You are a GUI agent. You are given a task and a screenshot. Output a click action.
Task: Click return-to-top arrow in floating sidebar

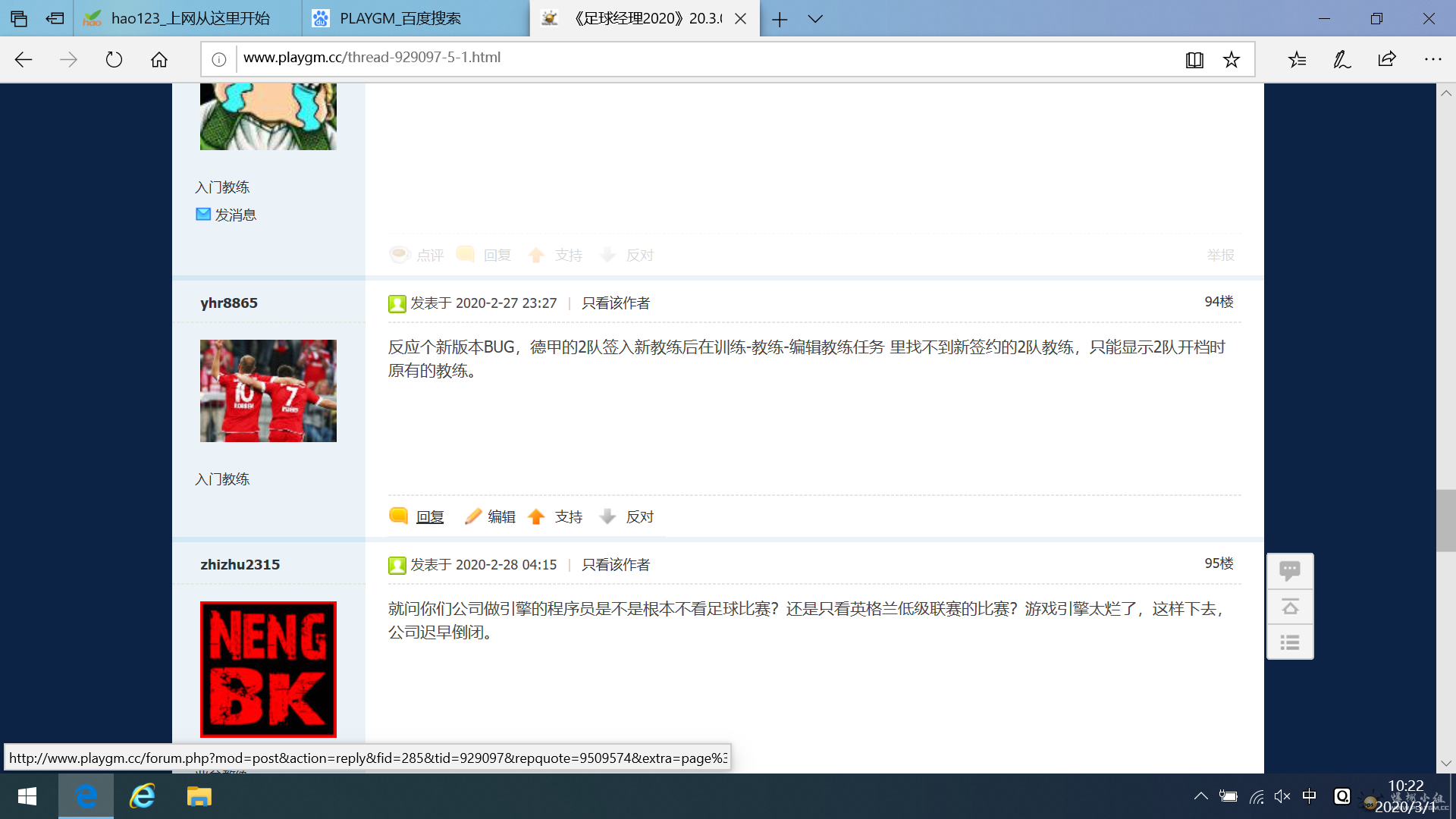(1290, 607)
